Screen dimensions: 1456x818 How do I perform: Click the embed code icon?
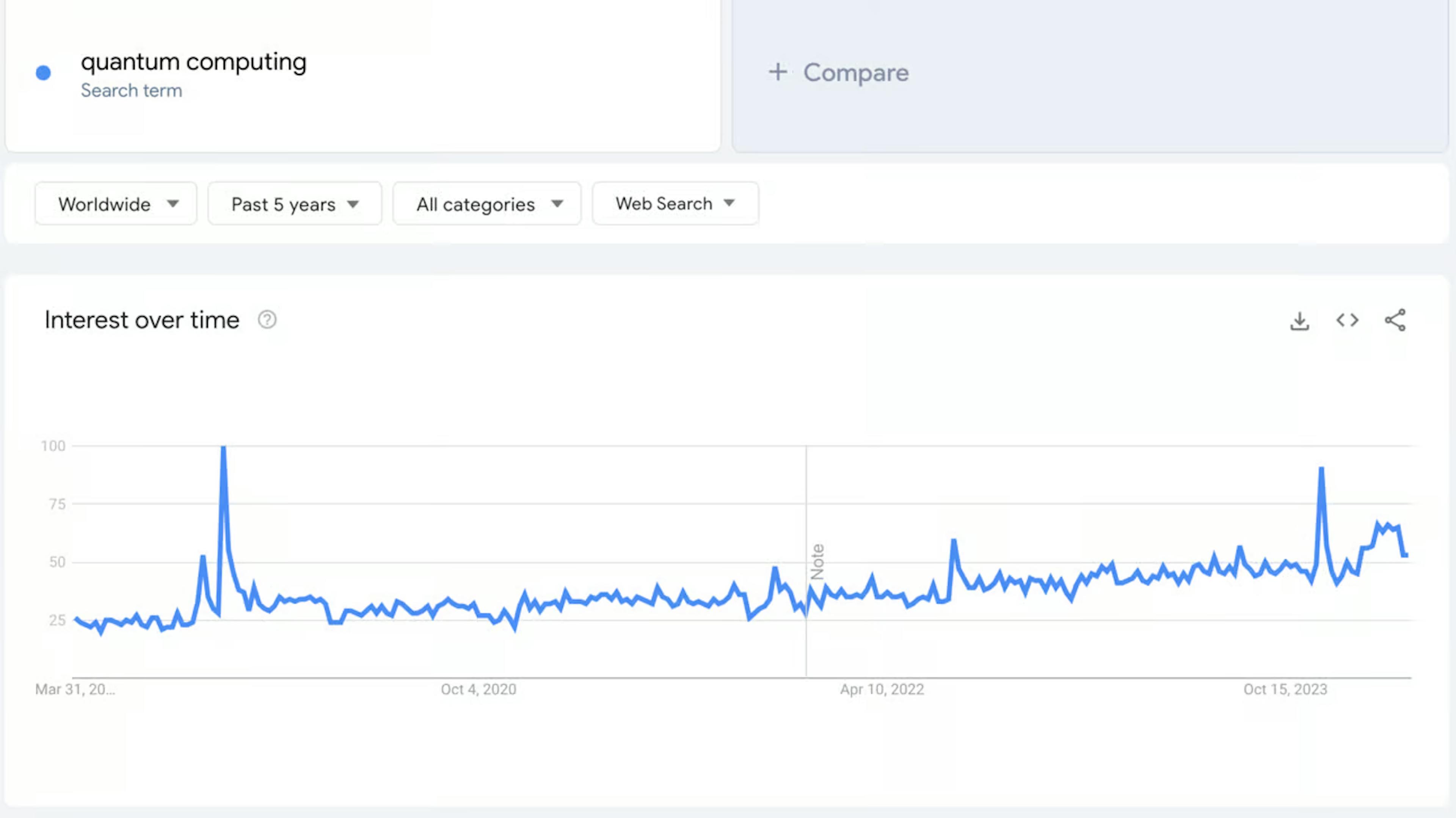point(1347,320)
